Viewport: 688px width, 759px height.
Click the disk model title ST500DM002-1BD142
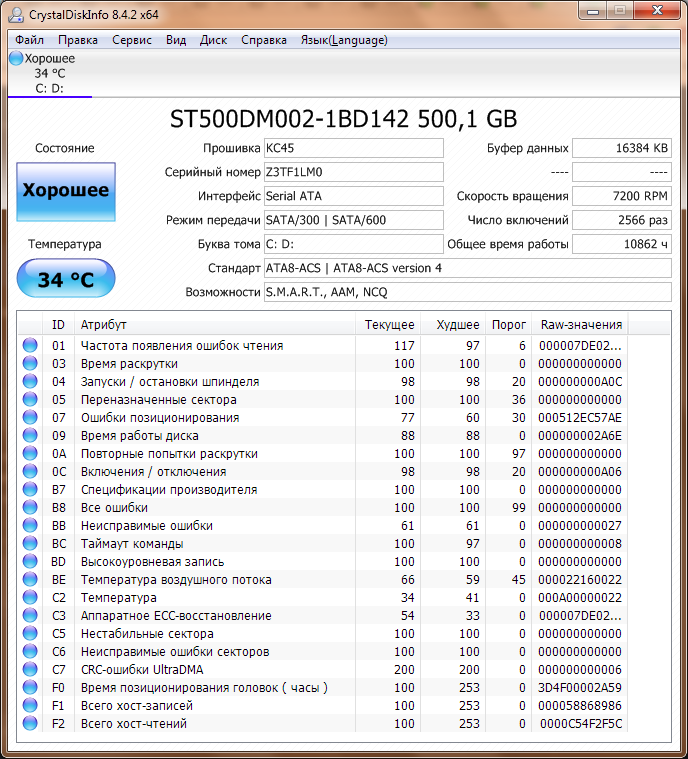coord(289,119)
